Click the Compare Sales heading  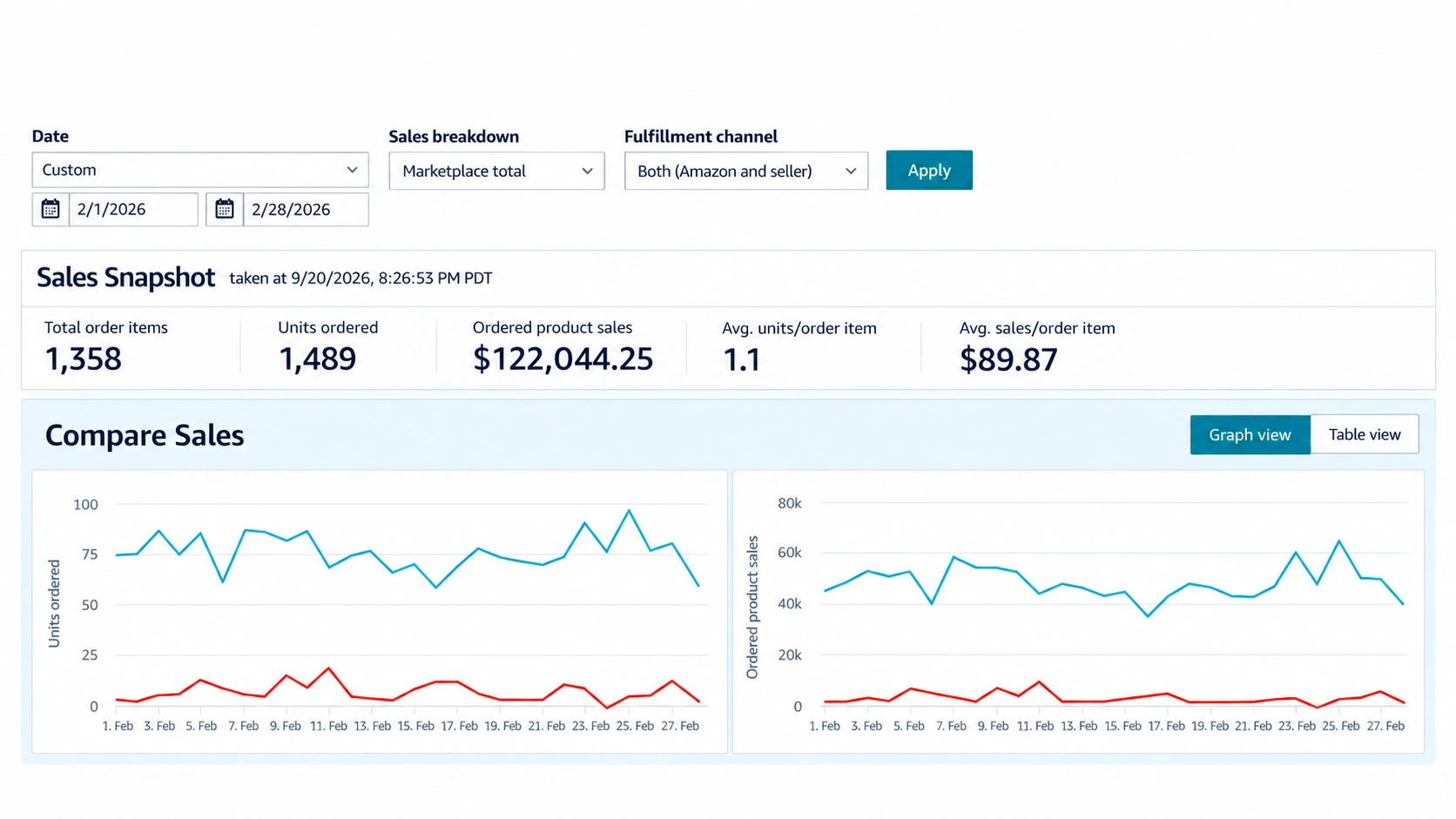[145, 435]
